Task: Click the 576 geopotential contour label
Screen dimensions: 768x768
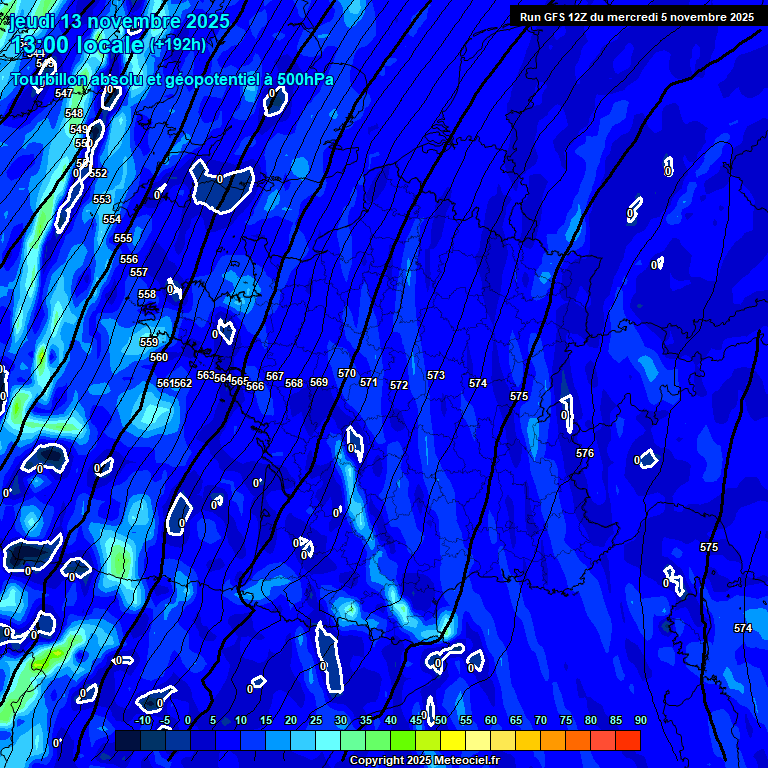Action: tap(585, 453)
